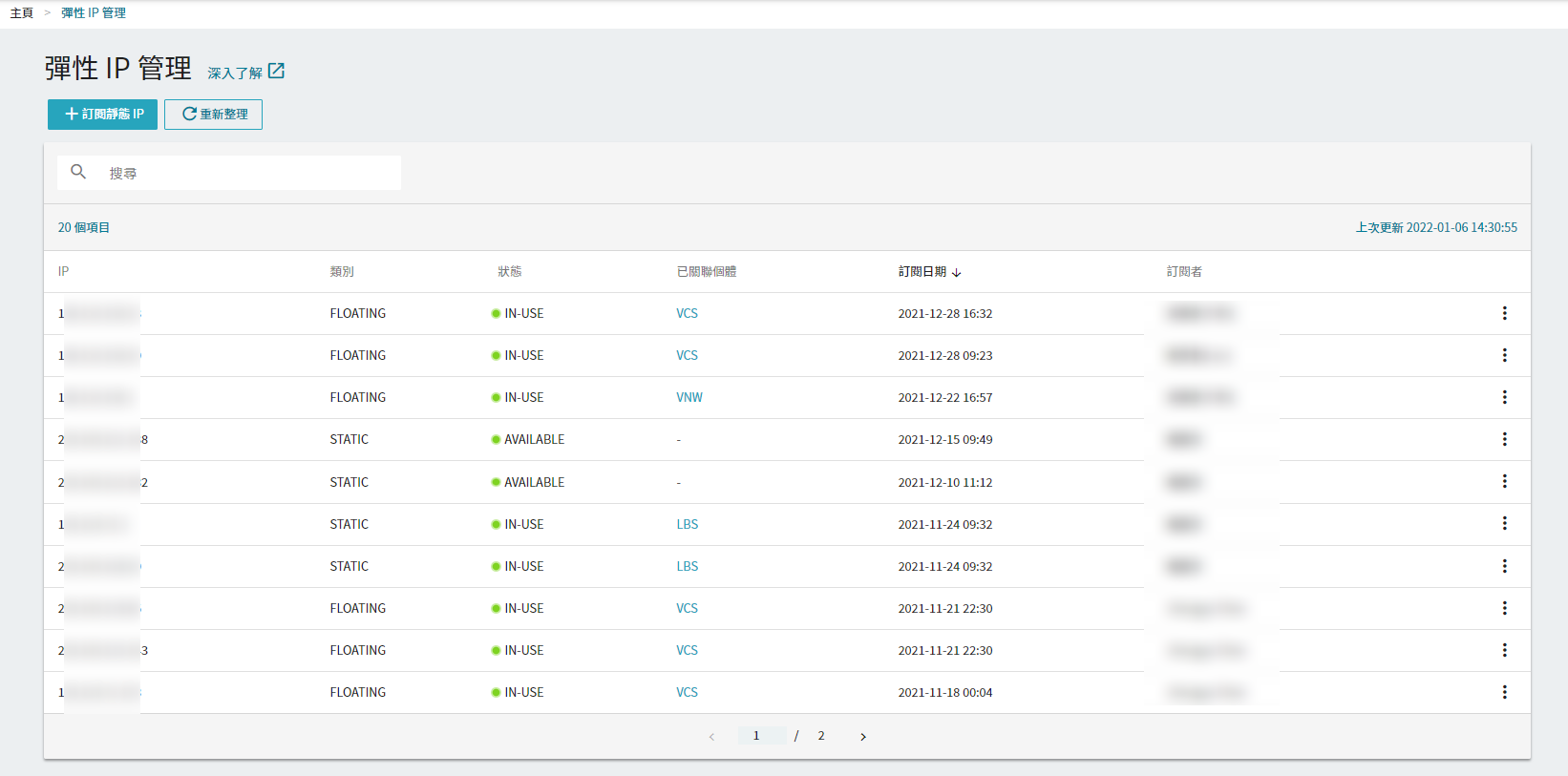1568x776 pixels.
Task: Click the 重新整理 refresh button
Action: [213, 115]
